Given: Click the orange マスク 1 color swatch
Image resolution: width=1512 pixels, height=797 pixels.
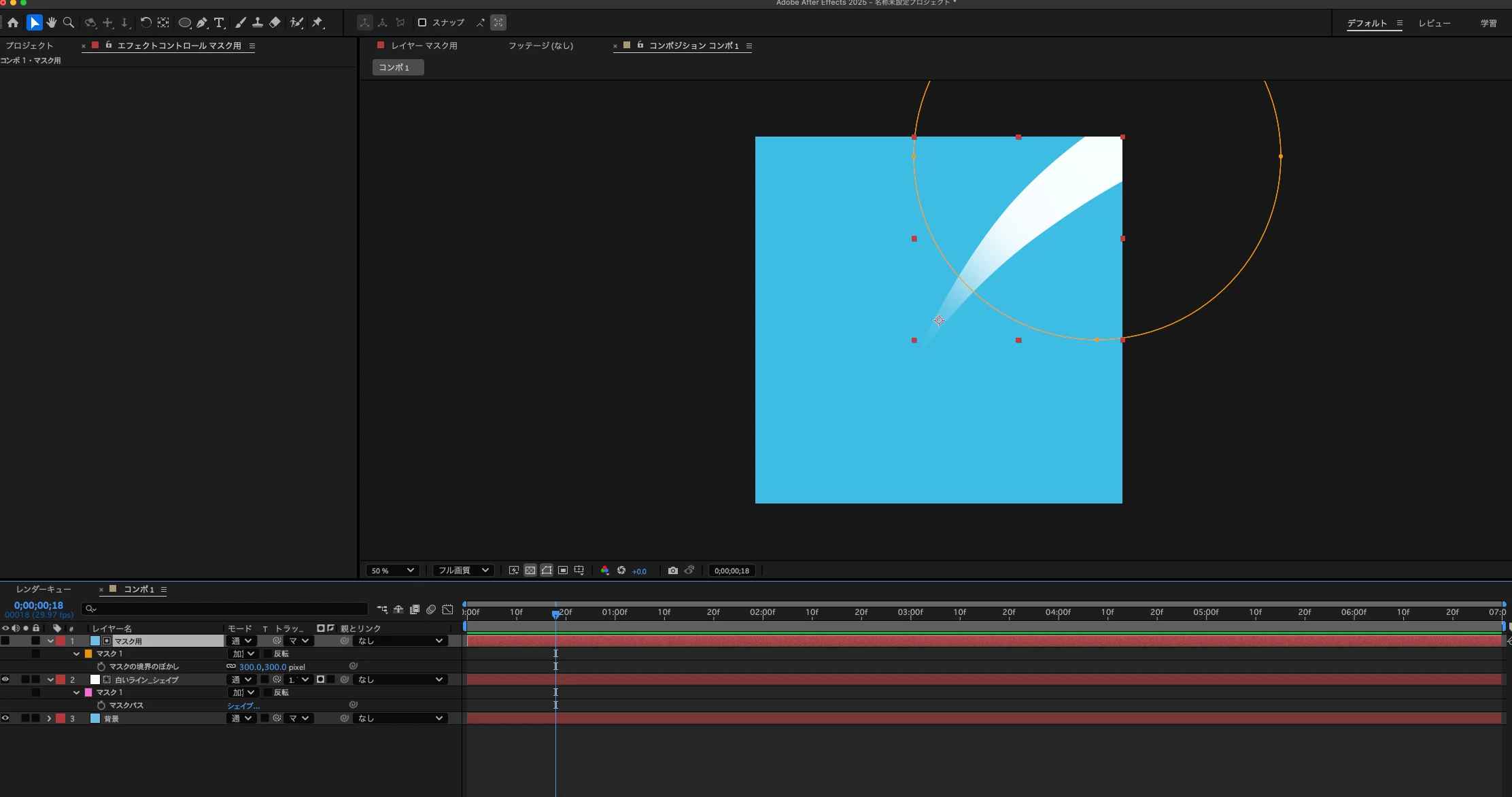Looking at the screenshot, I should [x=88, y=654].
